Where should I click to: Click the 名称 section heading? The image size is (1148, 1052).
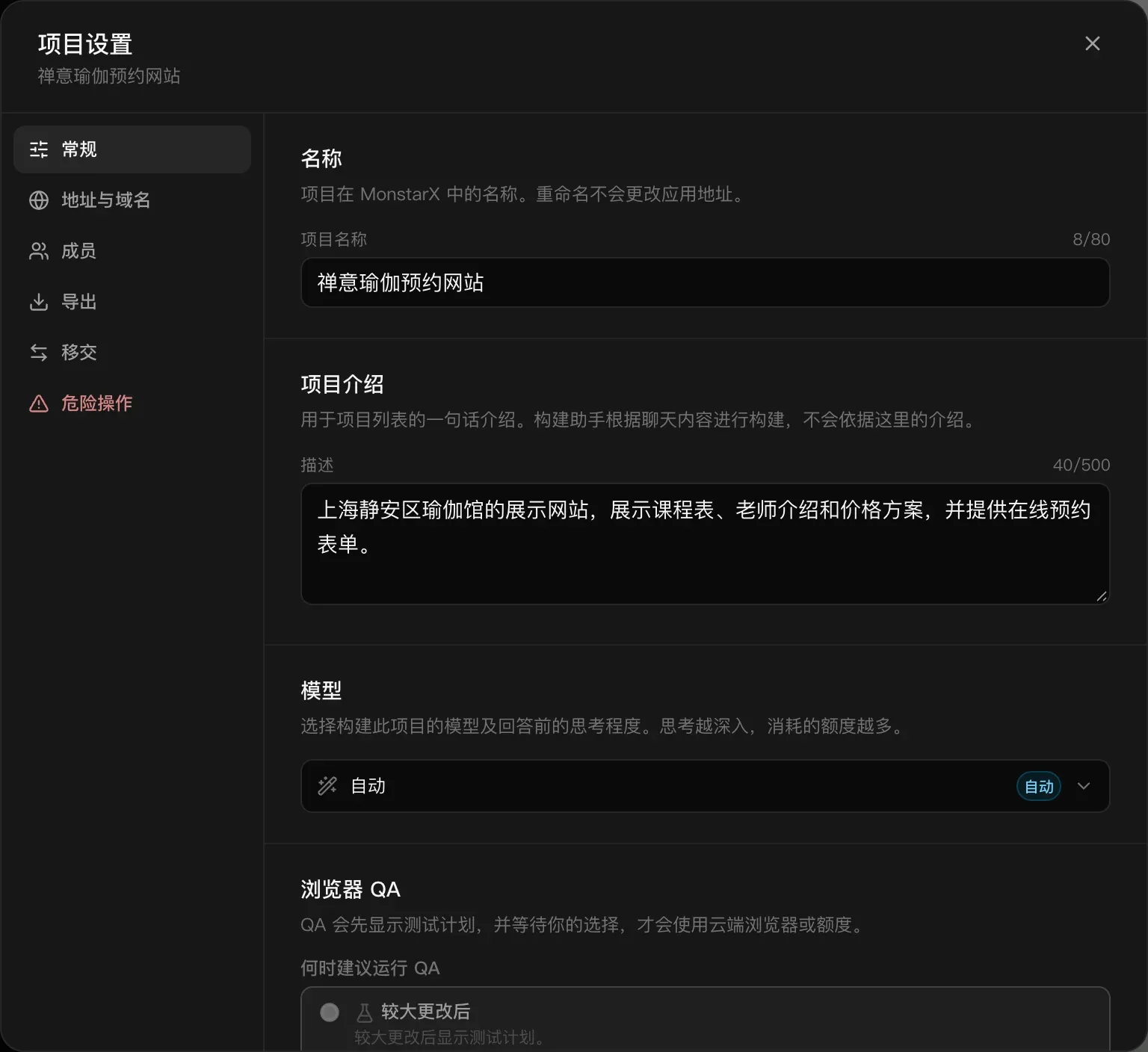321,158
